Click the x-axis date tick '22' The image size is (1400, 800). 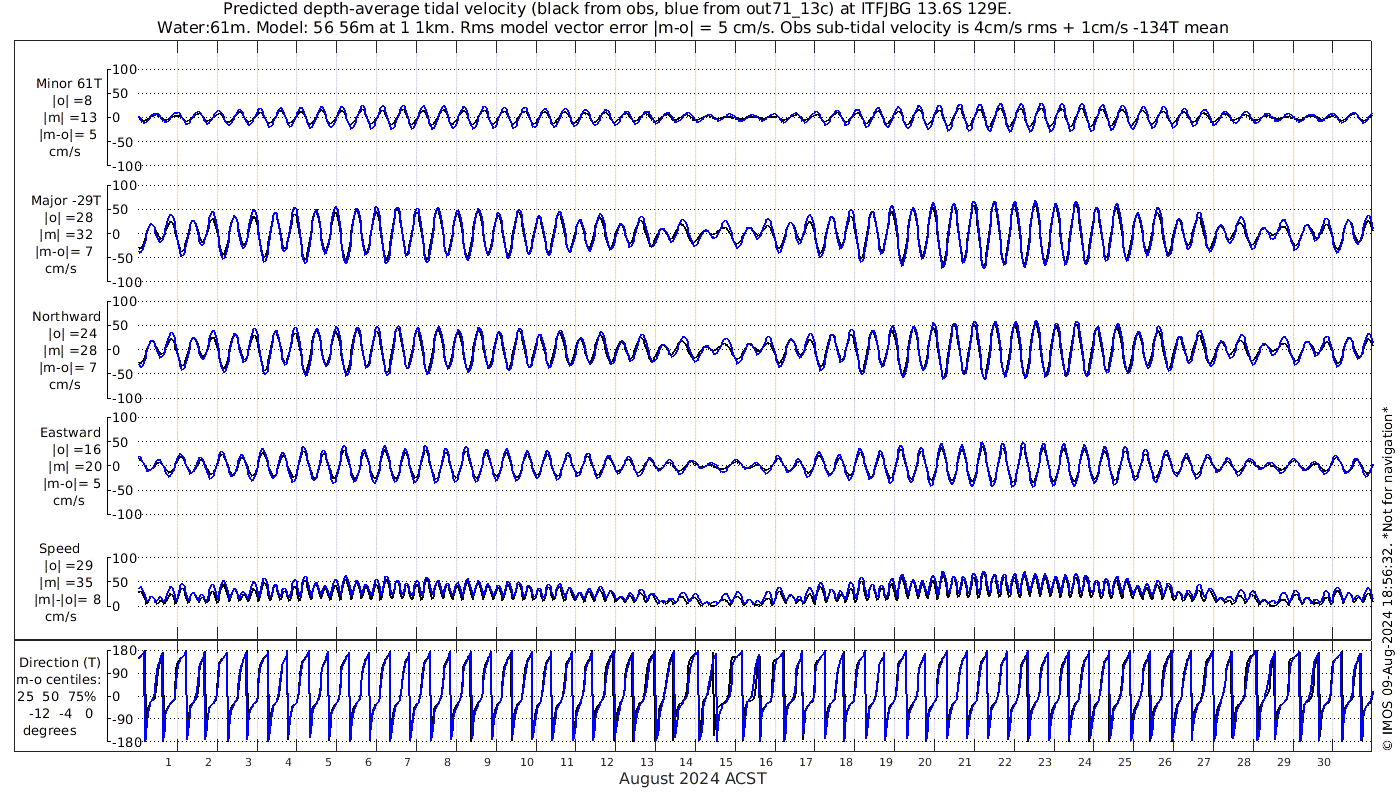click(x=1005, y=762)
